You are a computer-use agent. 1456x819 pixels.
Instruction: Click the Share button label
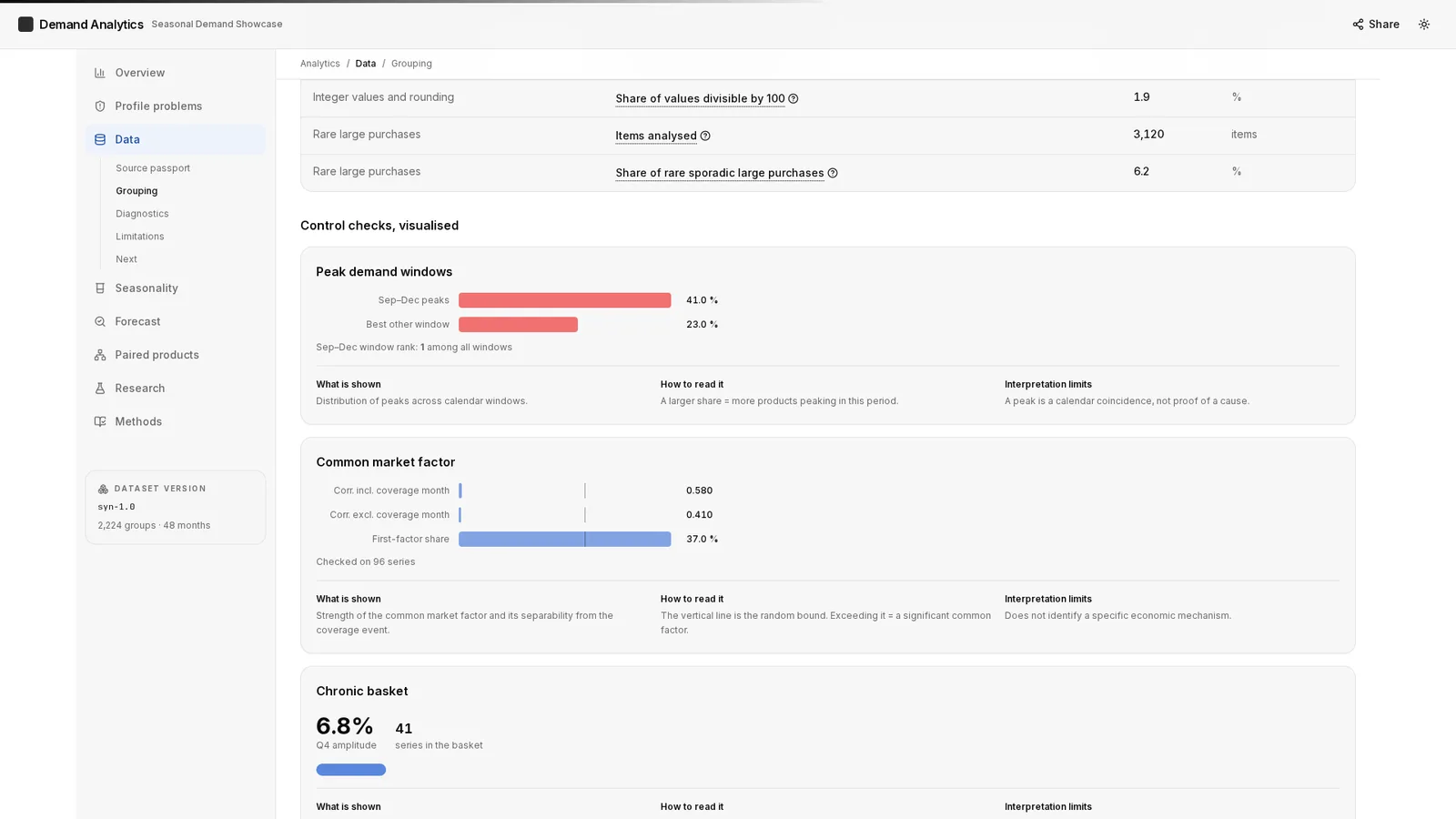[x=1383, y=25]
